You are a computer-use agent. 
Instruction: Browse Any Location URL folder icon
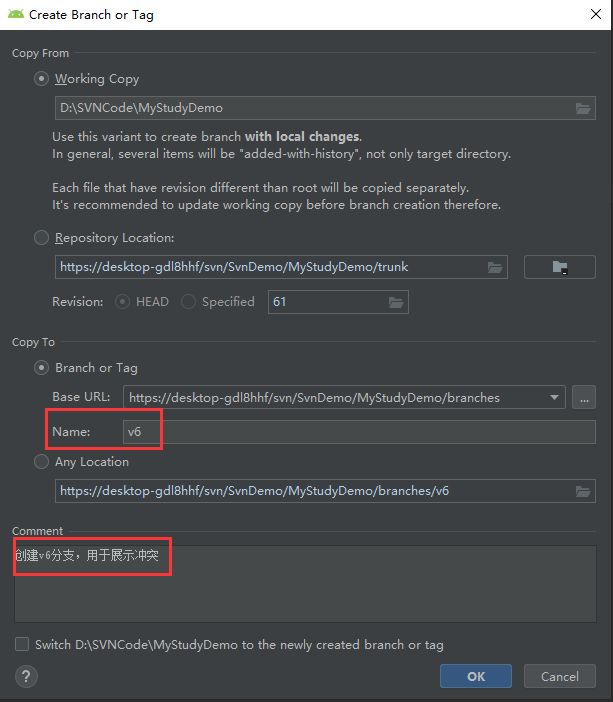(583, 492)
